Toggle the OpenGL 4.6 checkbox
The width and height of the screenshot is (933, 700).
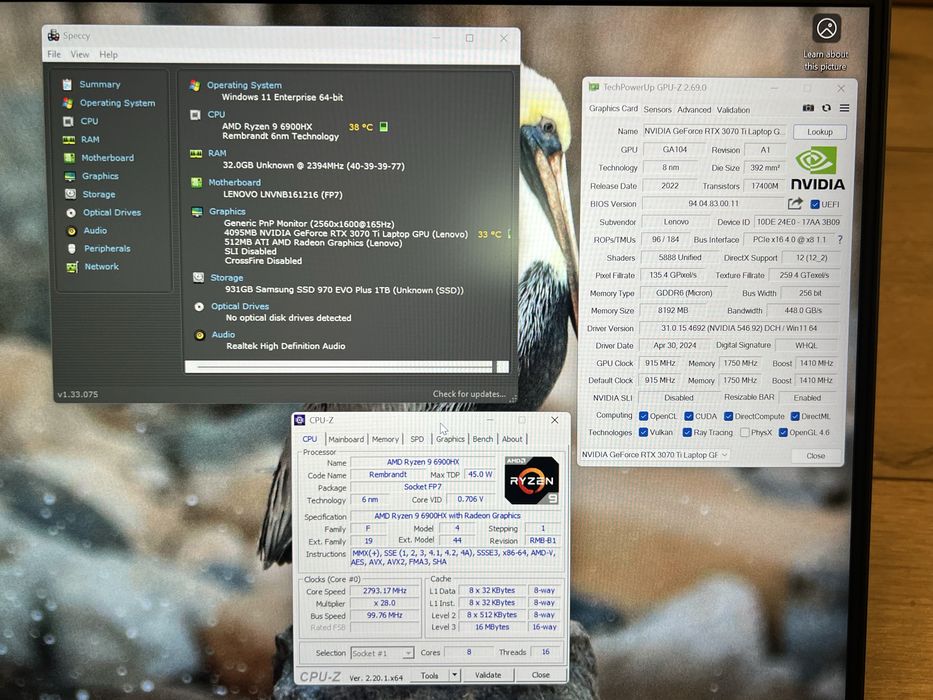tap(783, 432)
